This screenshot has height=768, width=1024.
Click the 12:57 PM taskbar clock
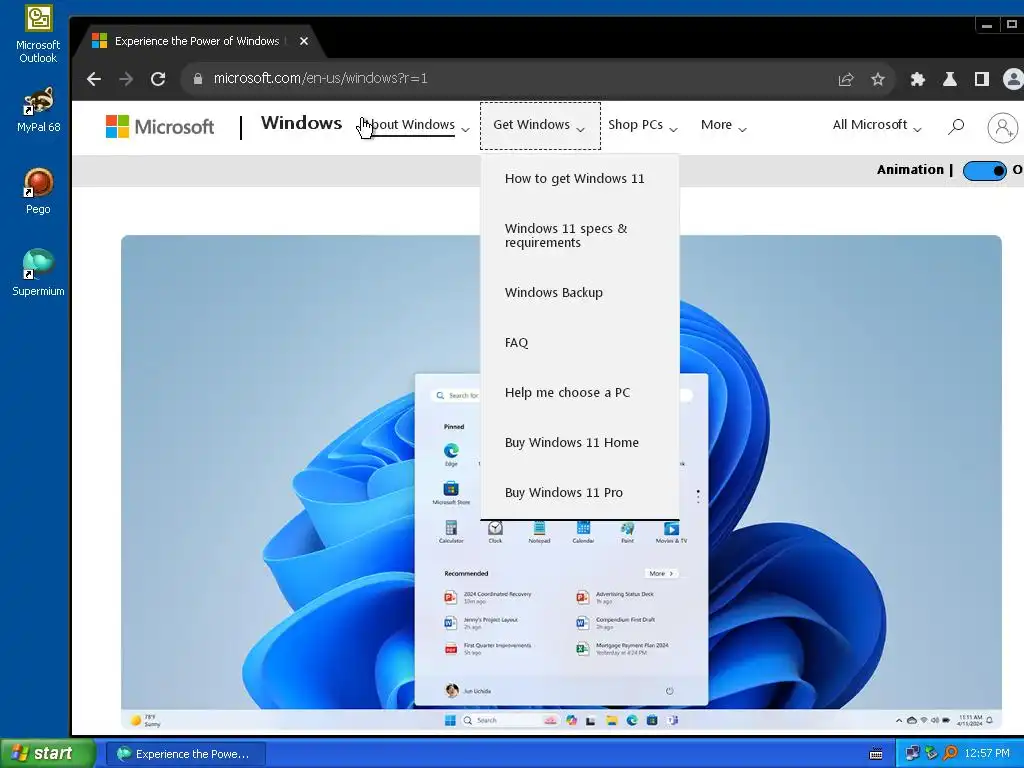click(x=987, y=754)
